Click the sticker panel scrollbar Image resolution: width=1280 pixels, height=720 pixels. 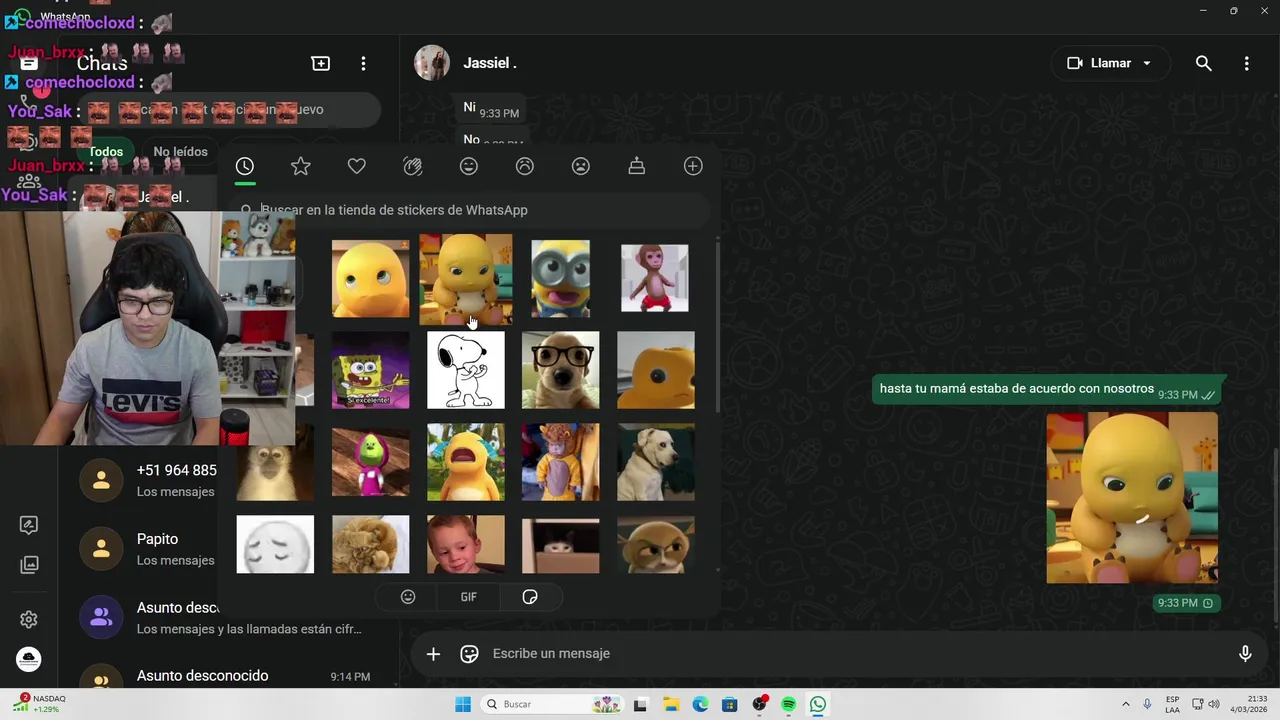(717, 325)
